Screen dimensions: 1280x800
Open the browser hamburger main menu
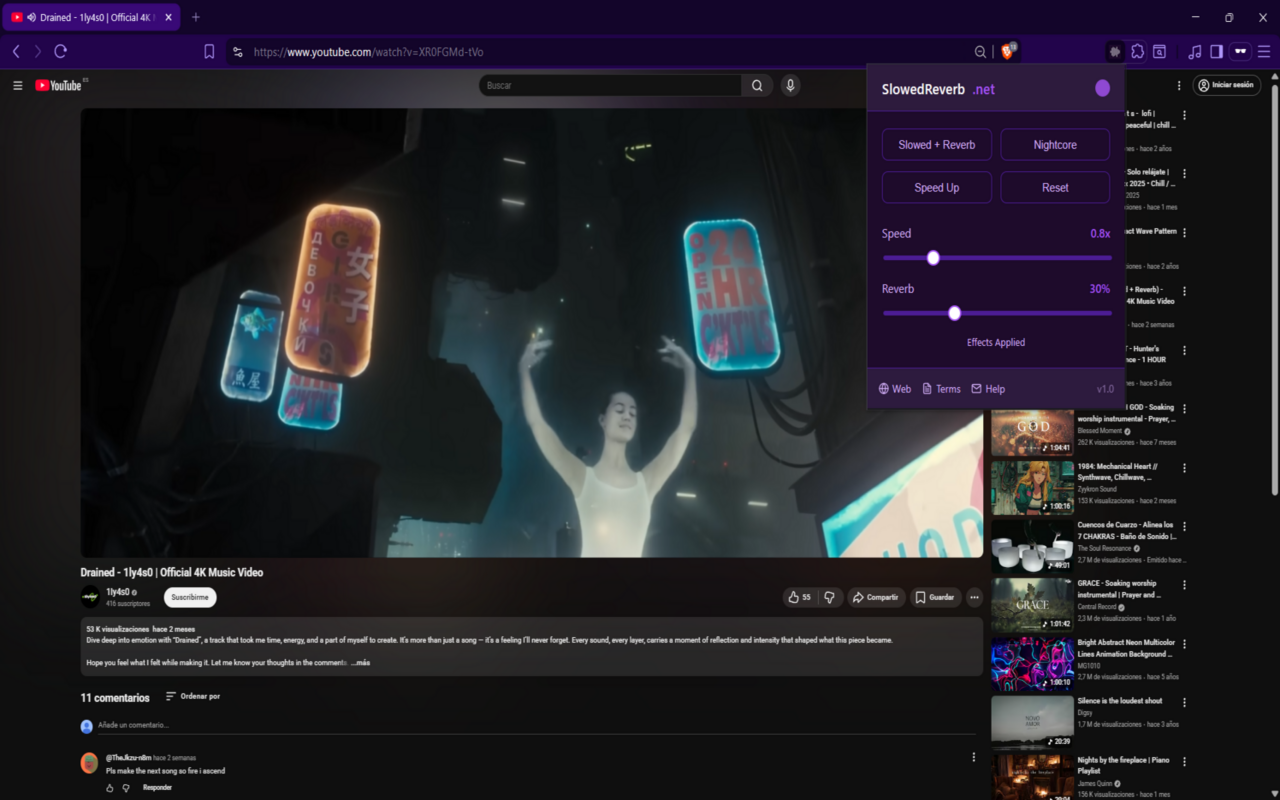[x=1265, y=51]
